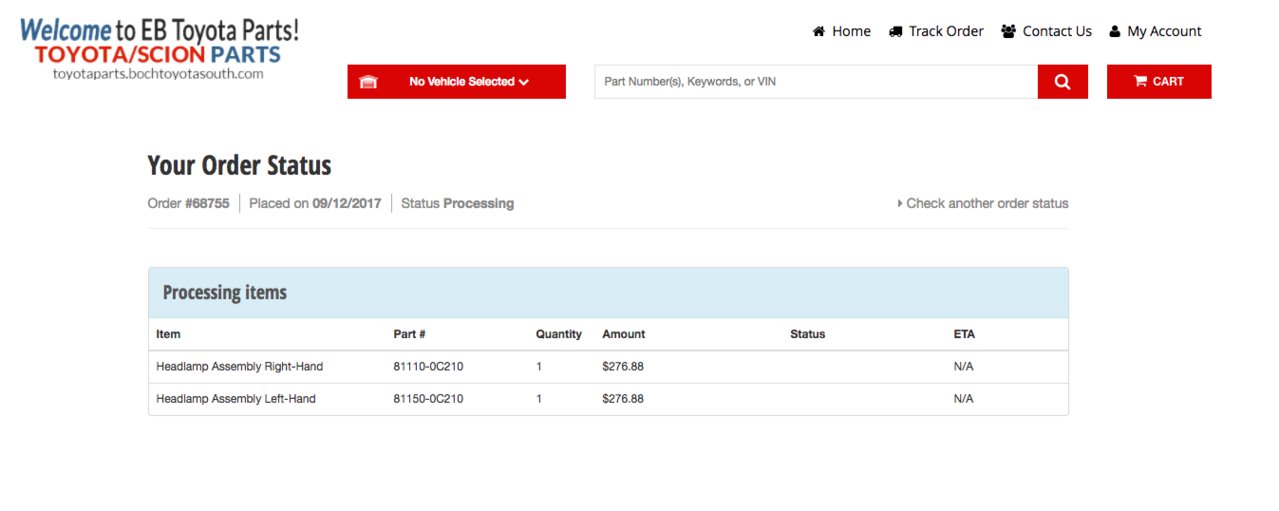1279x511 pixels.
Task: Focus the Part Number, Keywords, or VIN field
Action: pyautogui.click(x=816, y=82)
